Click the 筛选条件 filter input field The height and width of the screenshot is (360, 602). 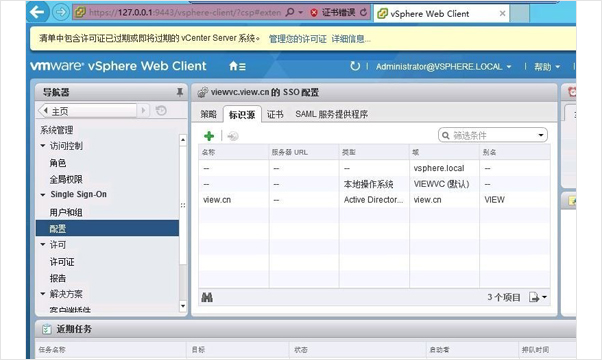(x=493, y=135)
